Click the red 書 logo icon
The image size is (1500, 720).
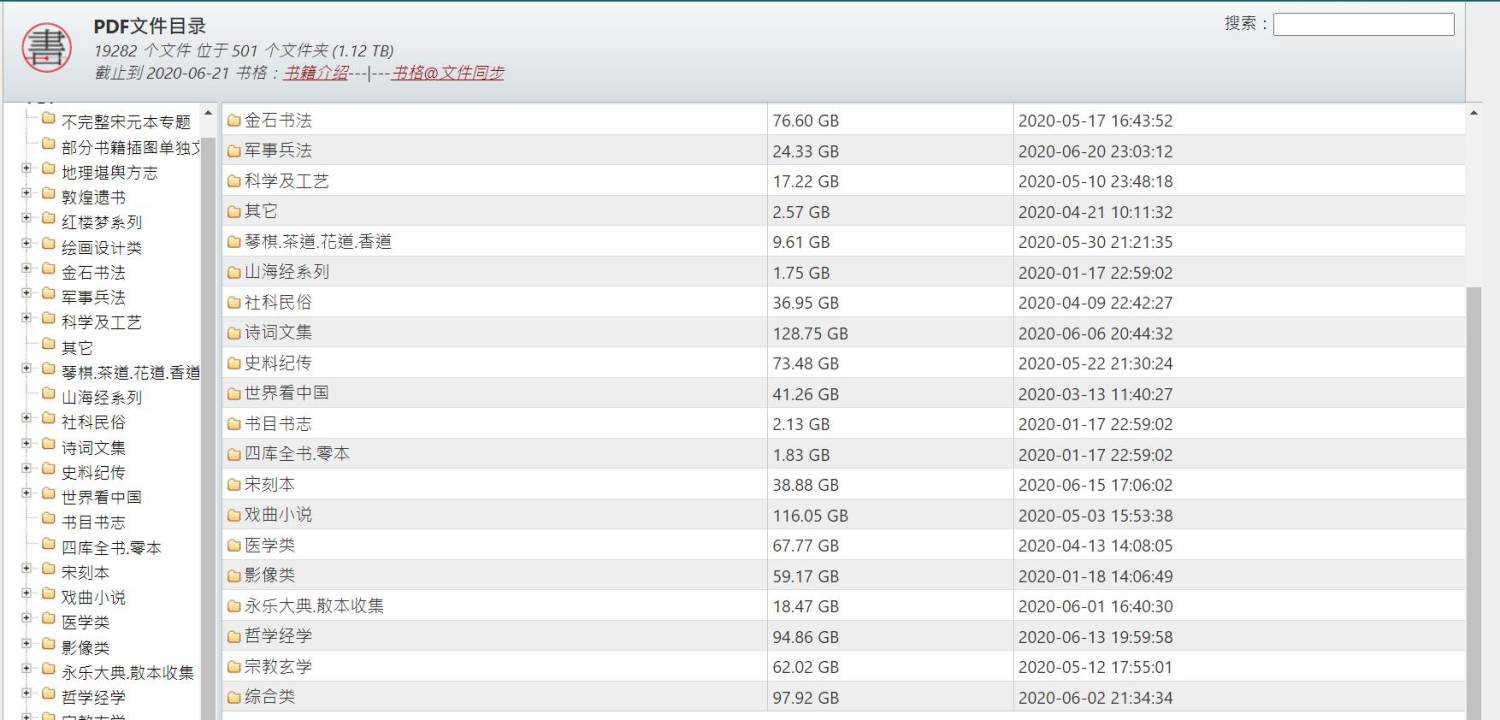click(47, 47)
